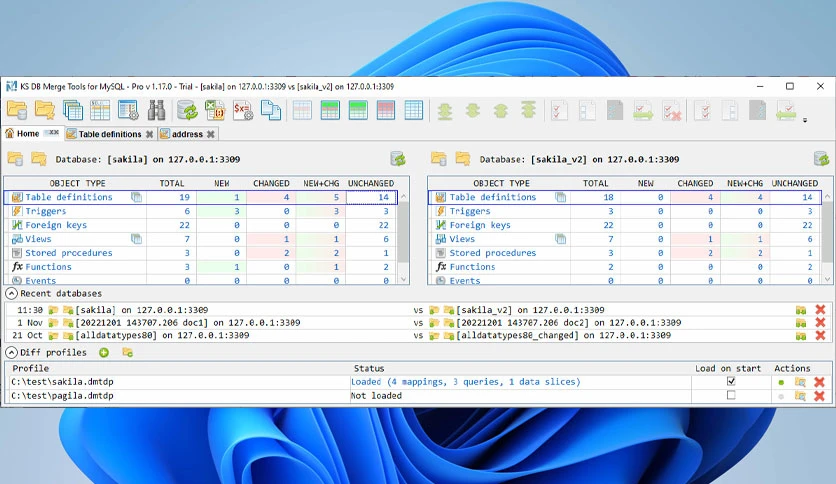Click sakila Table definitions TOTAL value 19

pyautogui.click(x=184, y=197)
